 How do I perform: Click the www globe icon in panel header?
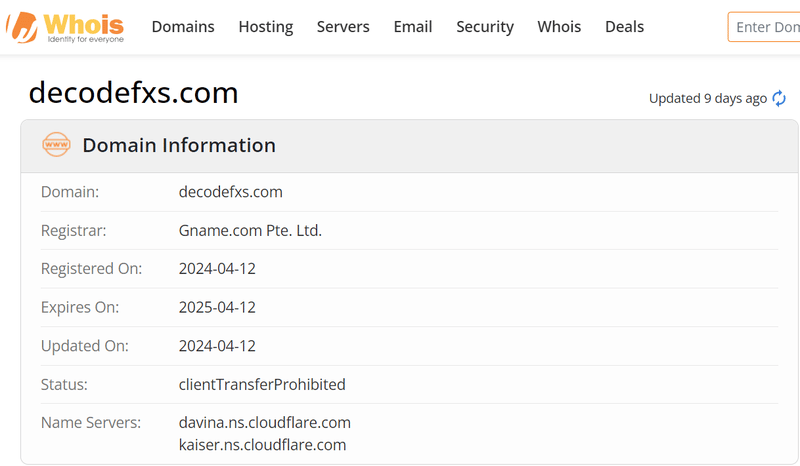pyautogui.click(x=57, y=145)
